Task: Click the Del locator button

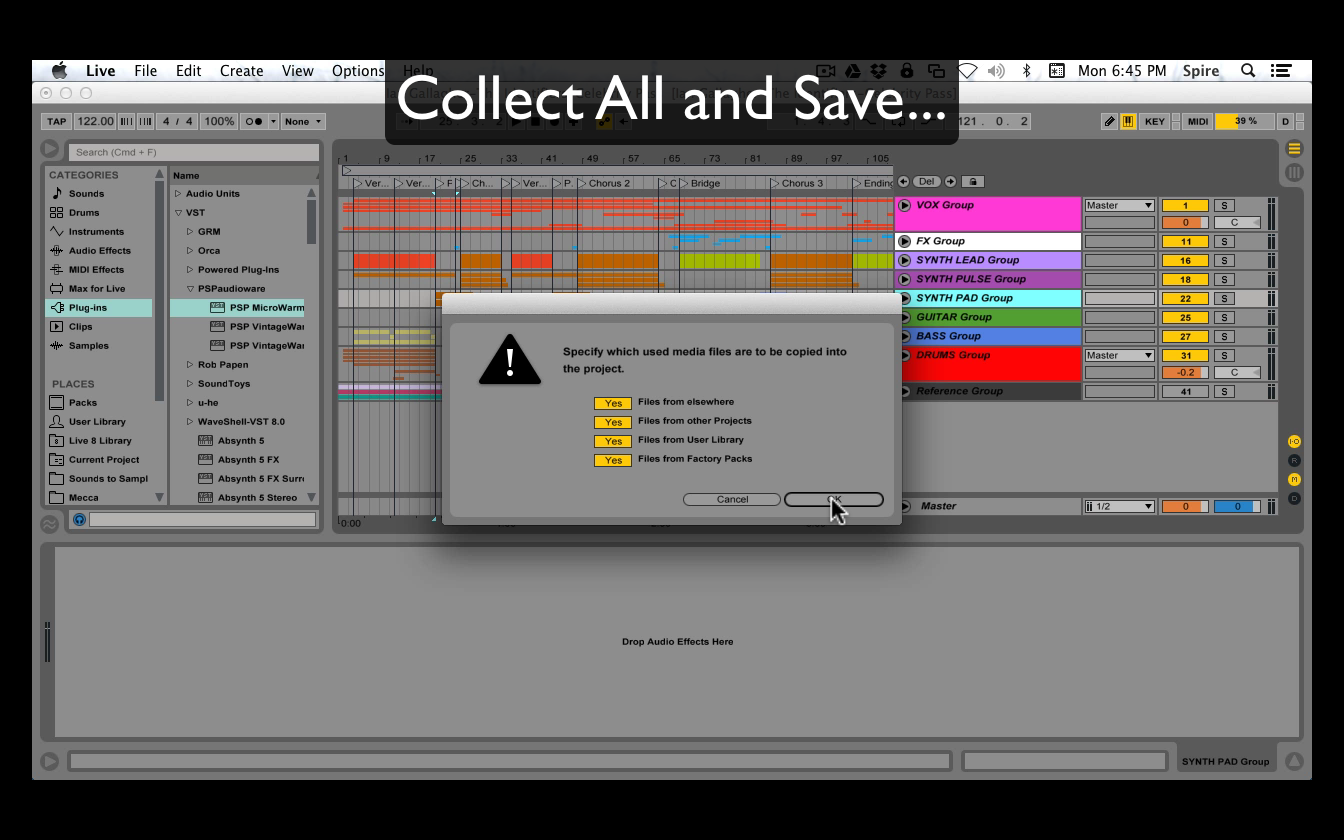Action: [x=927, y=182]
